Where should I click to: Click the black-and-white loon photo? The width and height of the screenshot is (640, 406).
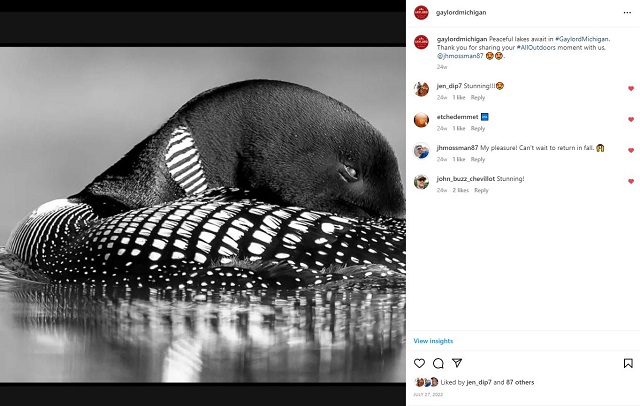[203, 213]
